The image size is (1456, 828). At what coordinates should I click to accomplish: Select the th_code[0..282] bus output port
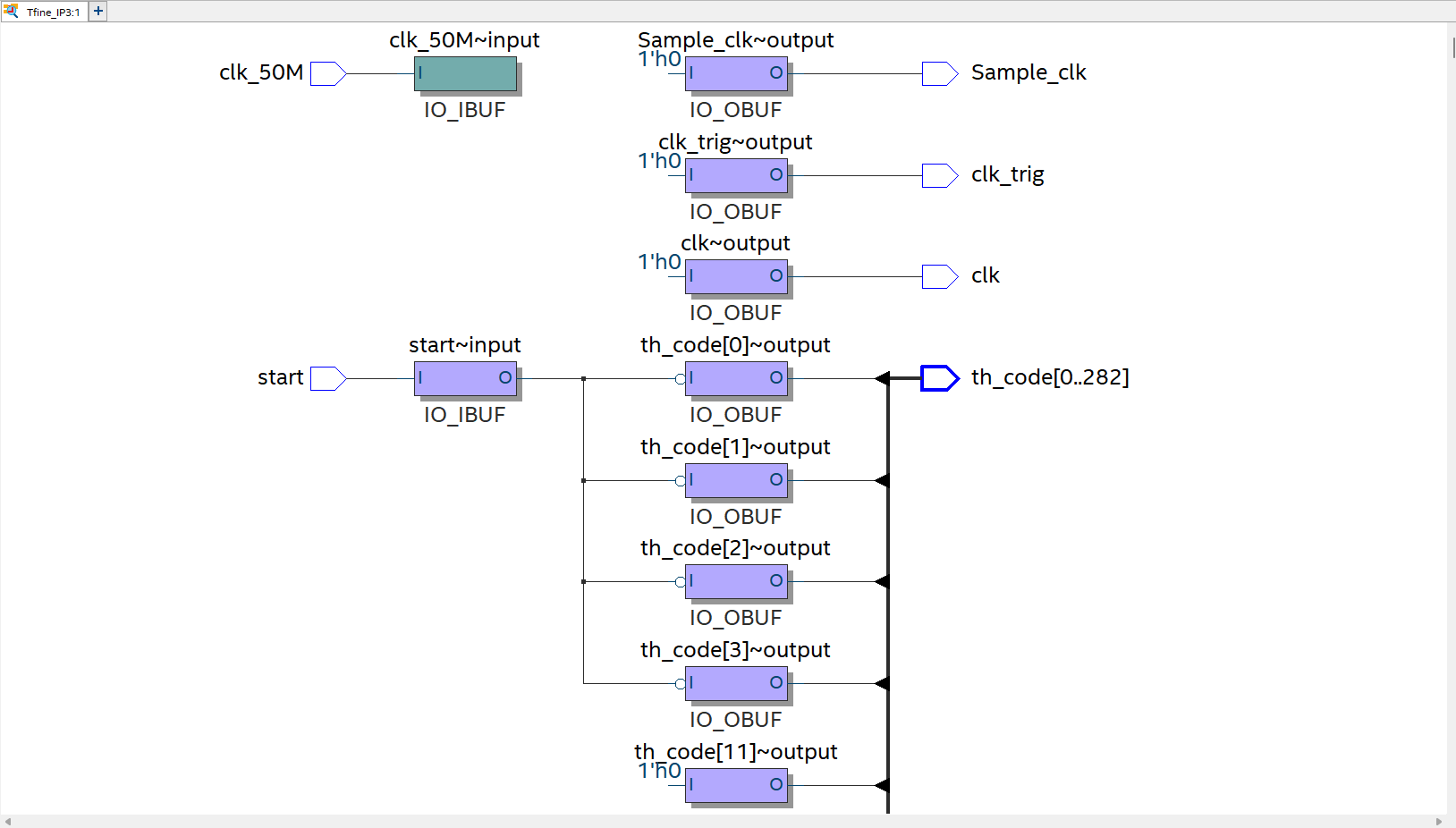[938, 378]
